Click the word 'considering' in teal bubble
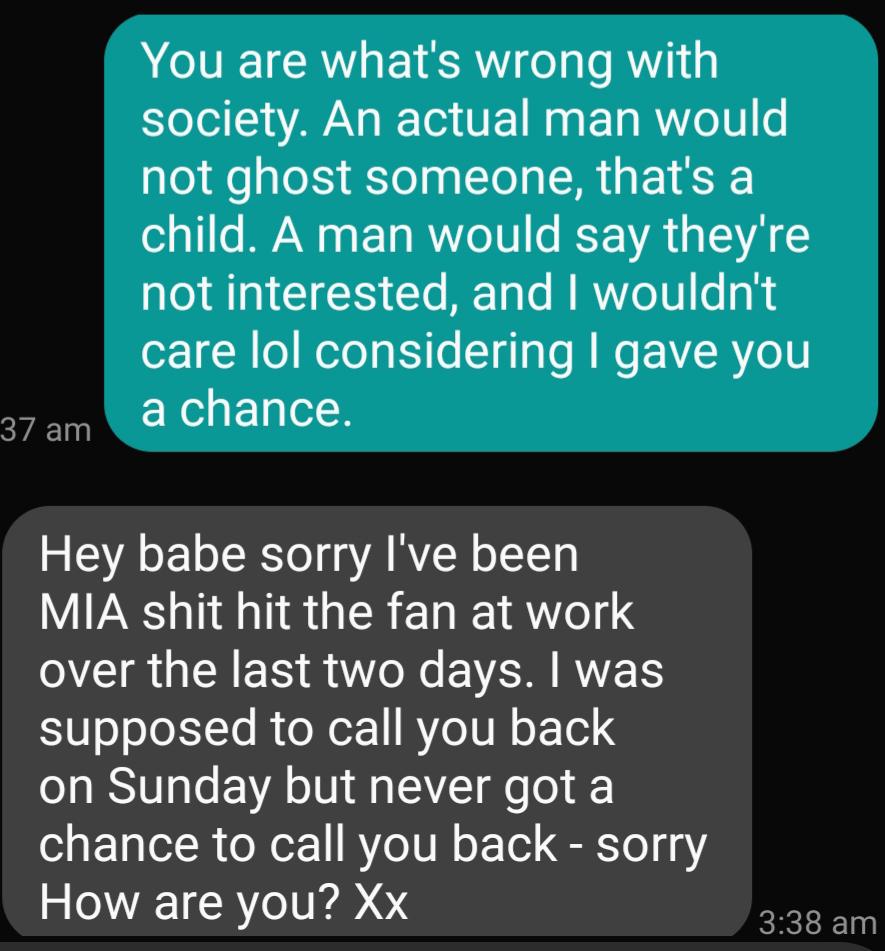This screenshot has width=885, height=951. [444, 352]
